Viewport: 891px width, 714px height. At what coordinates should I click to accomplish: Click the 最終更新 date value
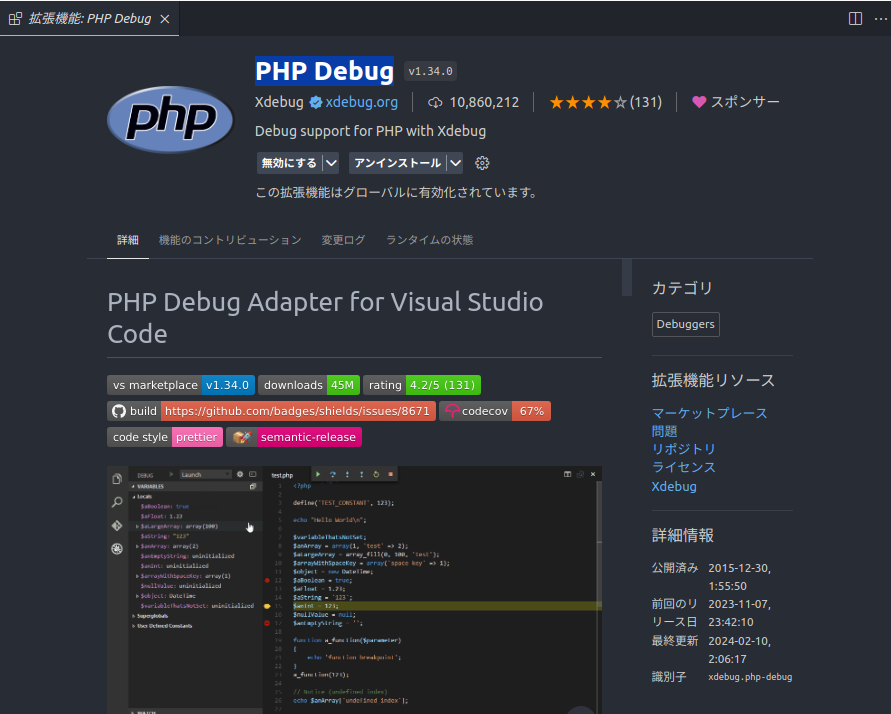(739, 650)
